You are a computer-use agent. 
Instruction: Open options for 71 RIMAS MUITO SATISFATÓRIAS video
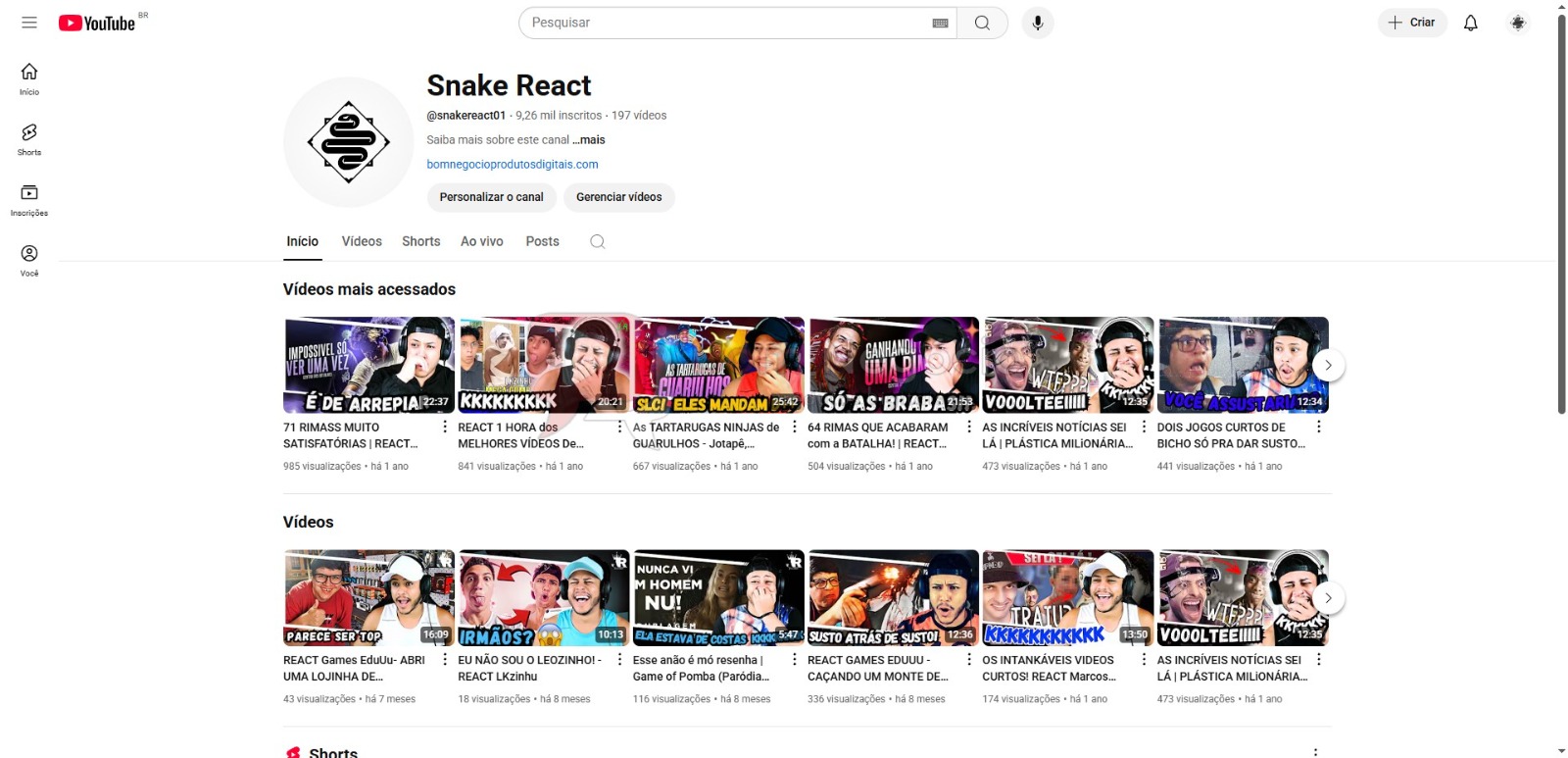pyautogui.click(x=445, y=427)
